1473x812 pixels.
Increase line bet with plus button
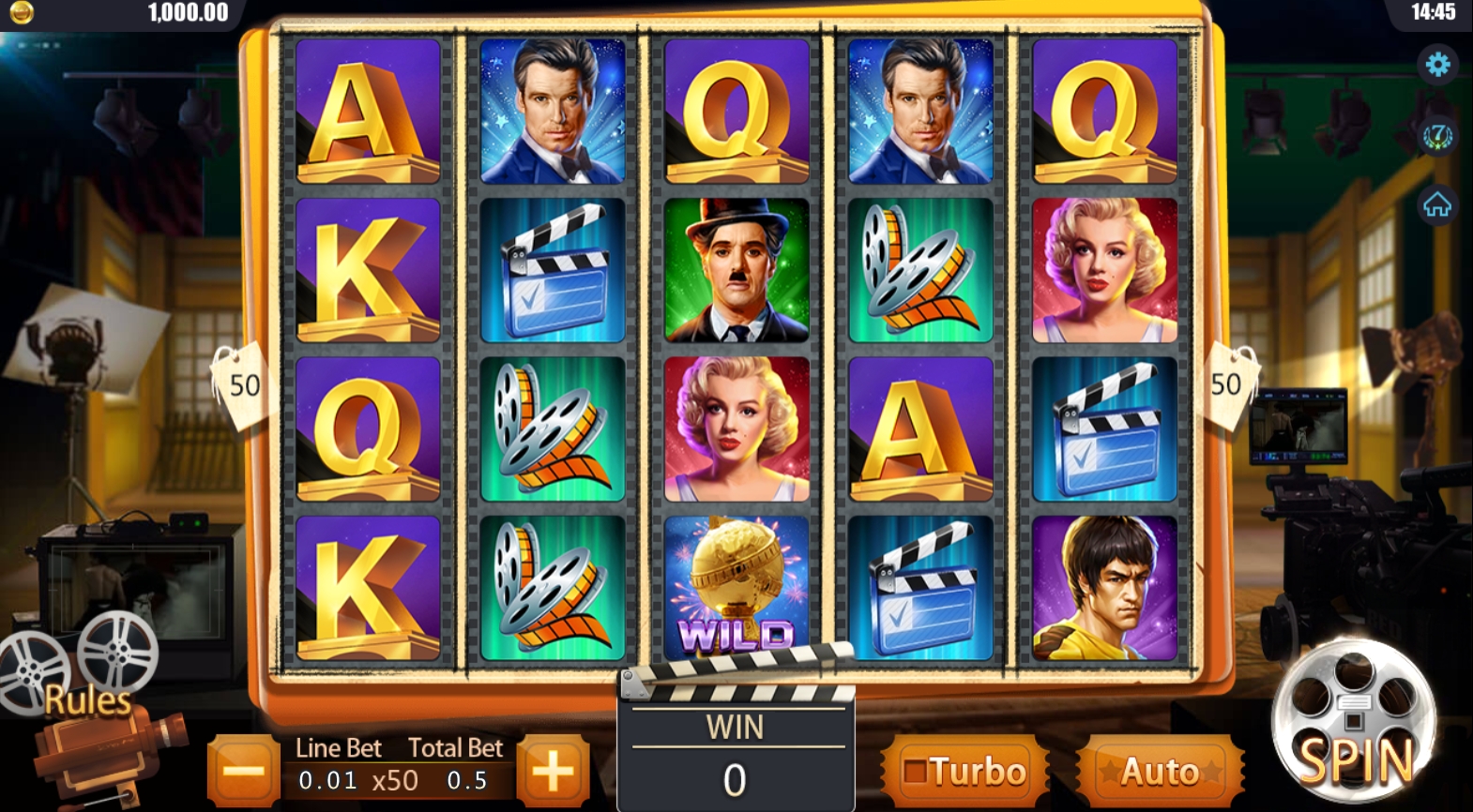tap(553, 772)
